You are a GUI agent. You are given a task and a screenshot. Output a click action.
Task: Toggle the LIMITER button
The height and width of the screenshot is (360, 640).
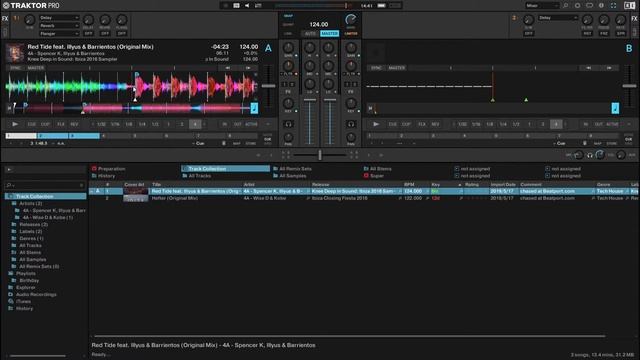pos(351,33)
